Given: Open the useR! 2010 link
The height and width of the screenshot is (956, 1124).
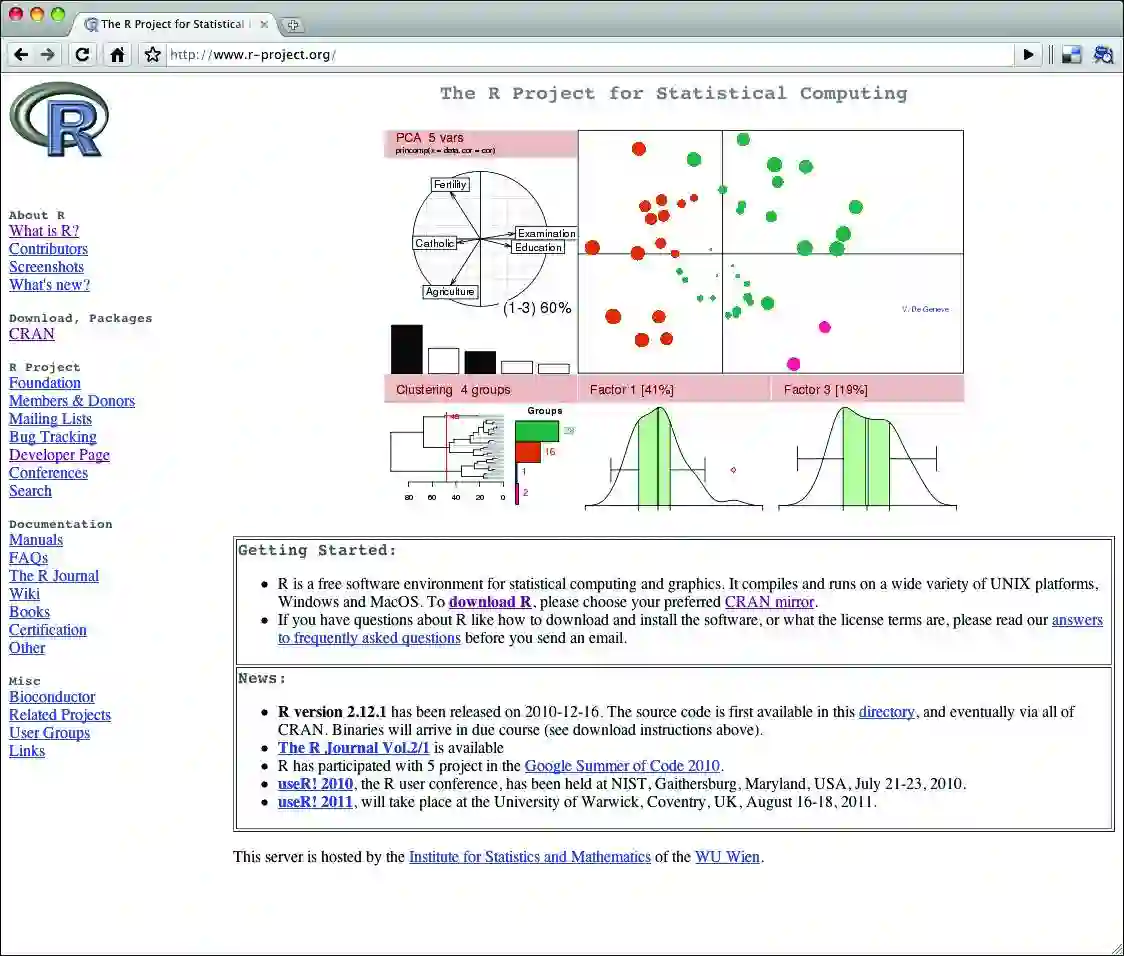Looking at the screenshot, I should 315,783.
